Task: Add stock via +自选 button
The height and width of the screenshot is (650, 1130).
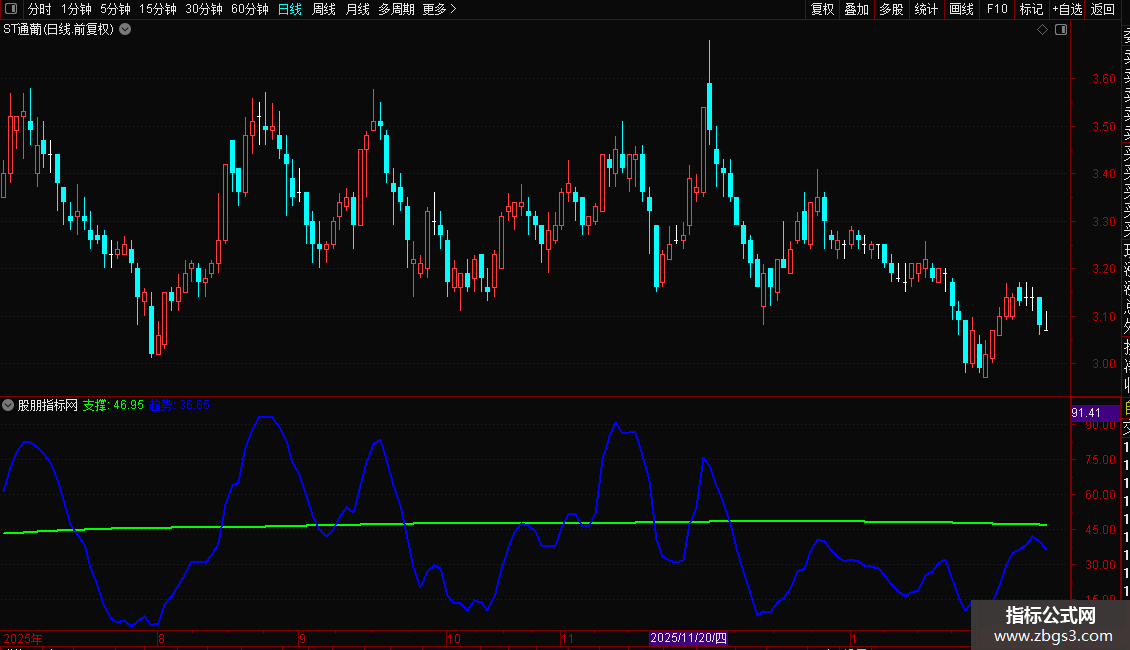Action: [x=1067, y=9]
